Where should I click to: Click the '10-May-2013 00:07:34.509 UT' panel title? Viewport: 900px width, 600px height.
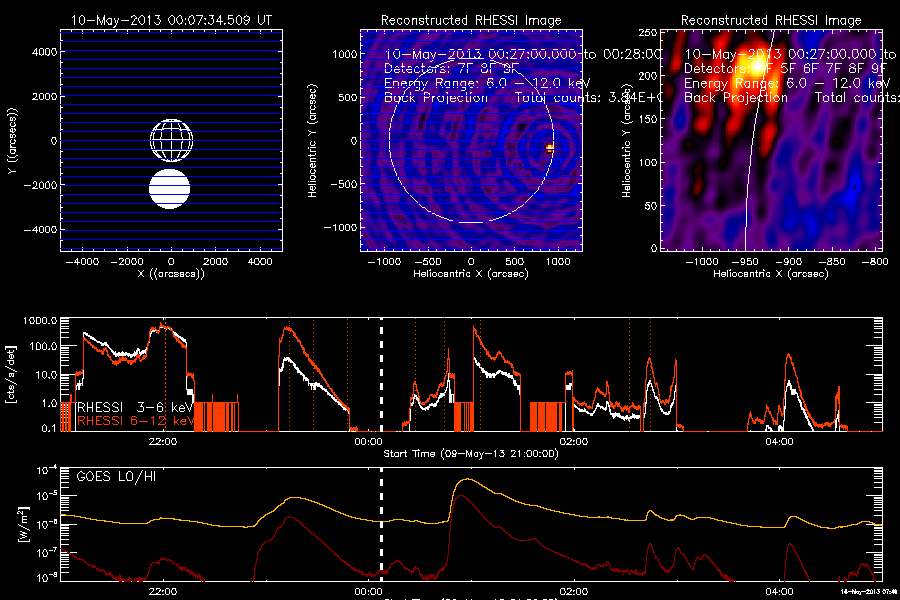171,20
